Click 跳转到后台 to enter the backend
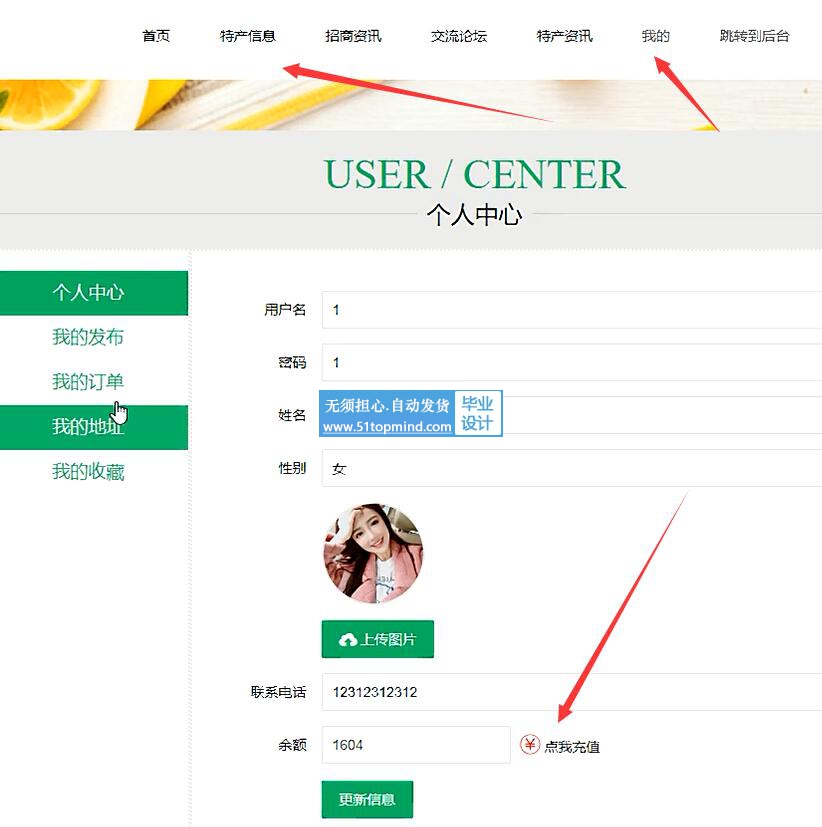 click(754, 36)
